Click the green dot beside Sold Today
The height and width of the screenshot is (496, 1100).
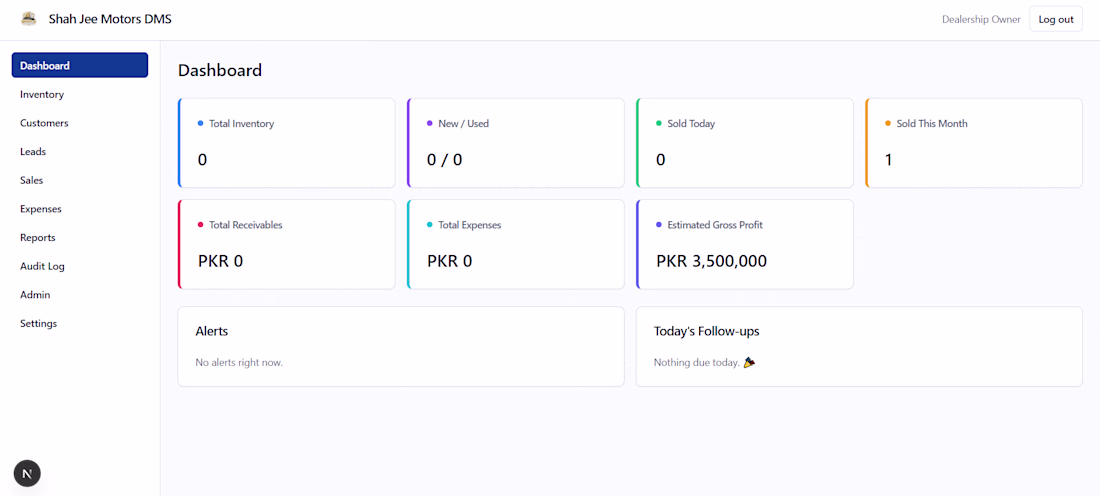(x=659, y=123)
